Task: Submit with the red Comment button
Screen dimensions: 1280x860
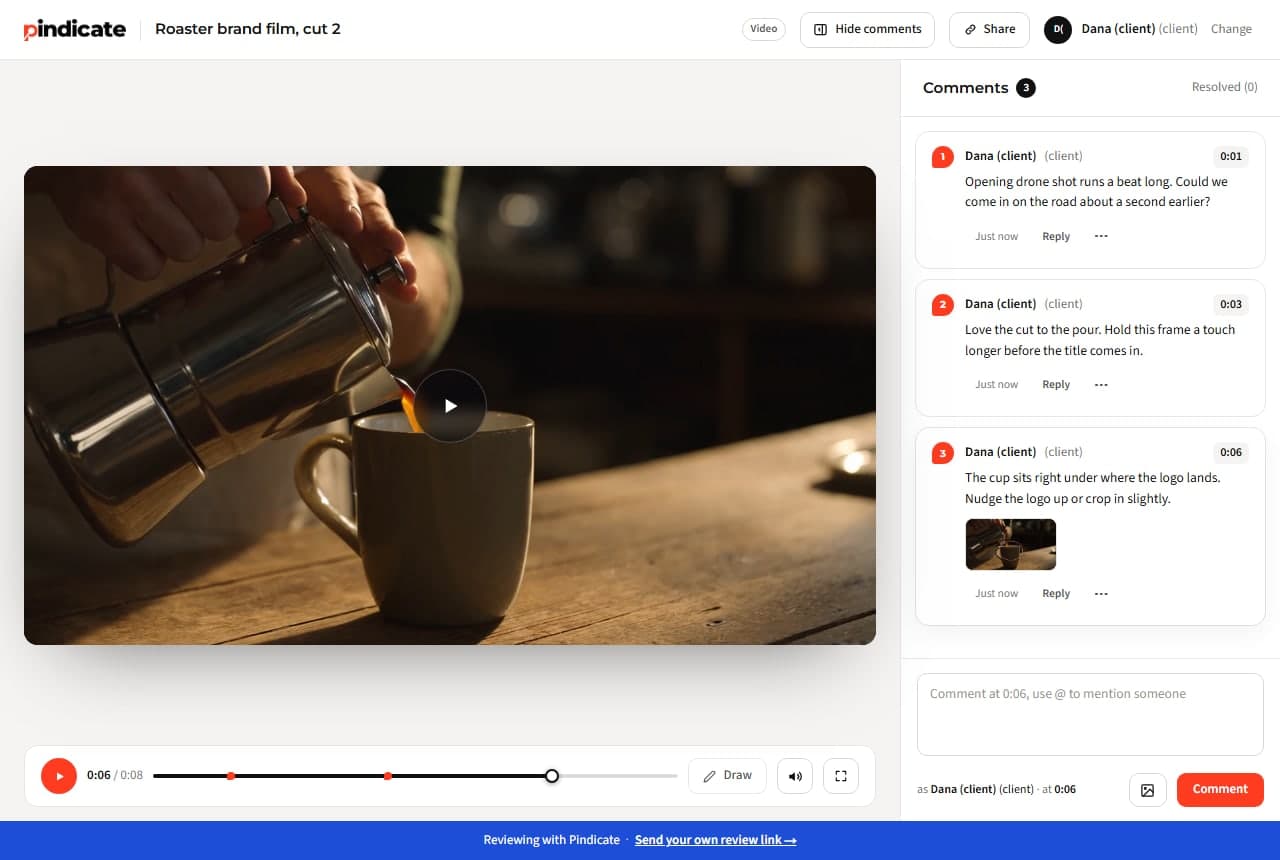Action: tap(1220, 789)
